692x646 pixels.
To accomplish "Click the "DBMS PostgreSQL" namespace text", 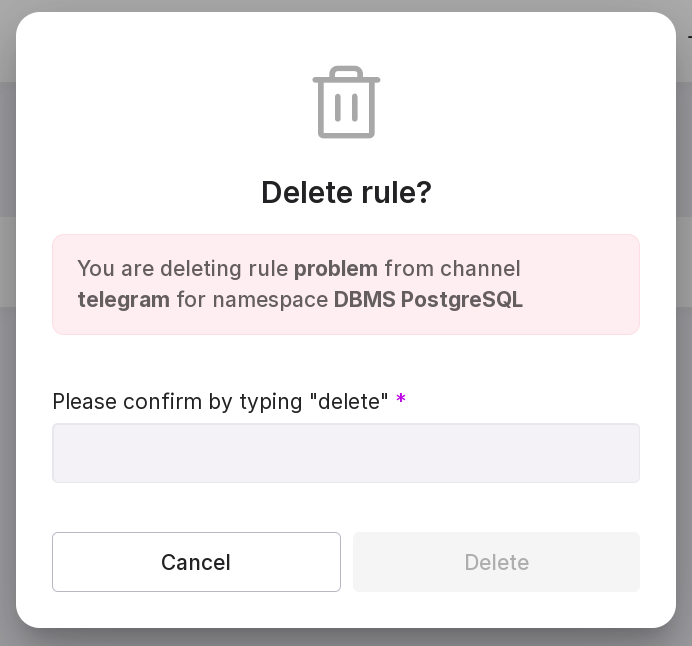I will (x=428, y=300).
